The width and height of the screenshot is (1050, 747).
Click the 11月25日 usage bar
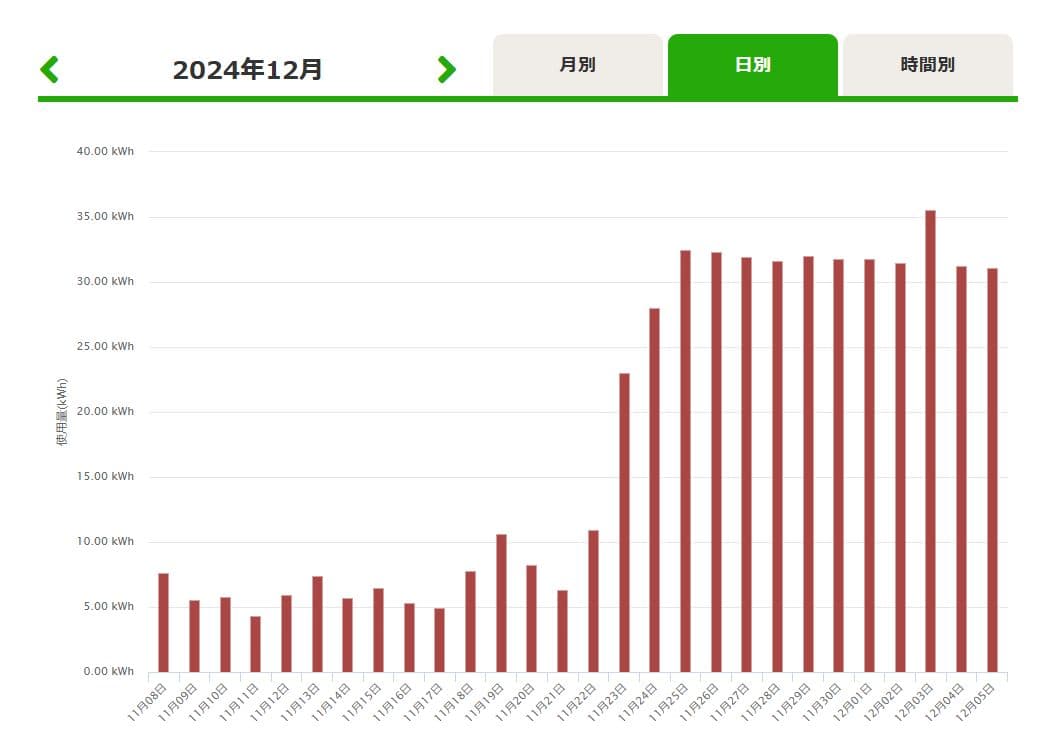click(685, 460)
